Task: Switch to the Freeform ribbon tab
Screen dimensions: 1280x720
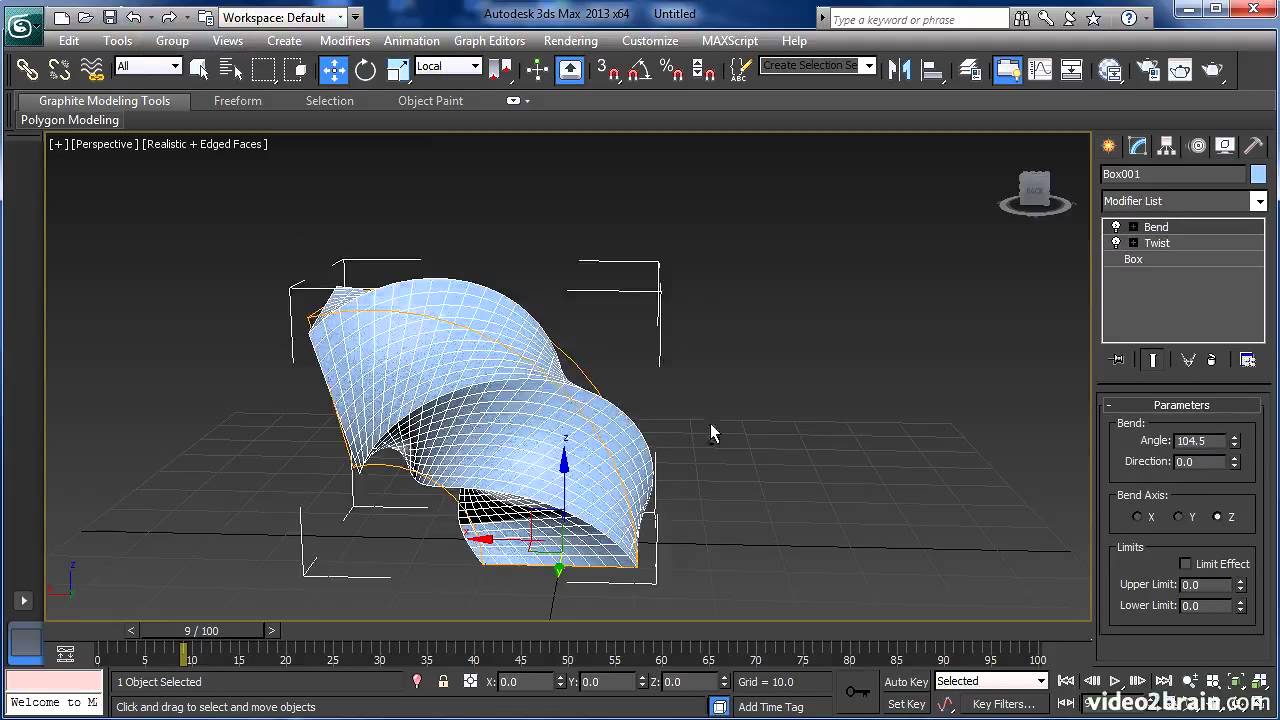Action: pos(238,101)
